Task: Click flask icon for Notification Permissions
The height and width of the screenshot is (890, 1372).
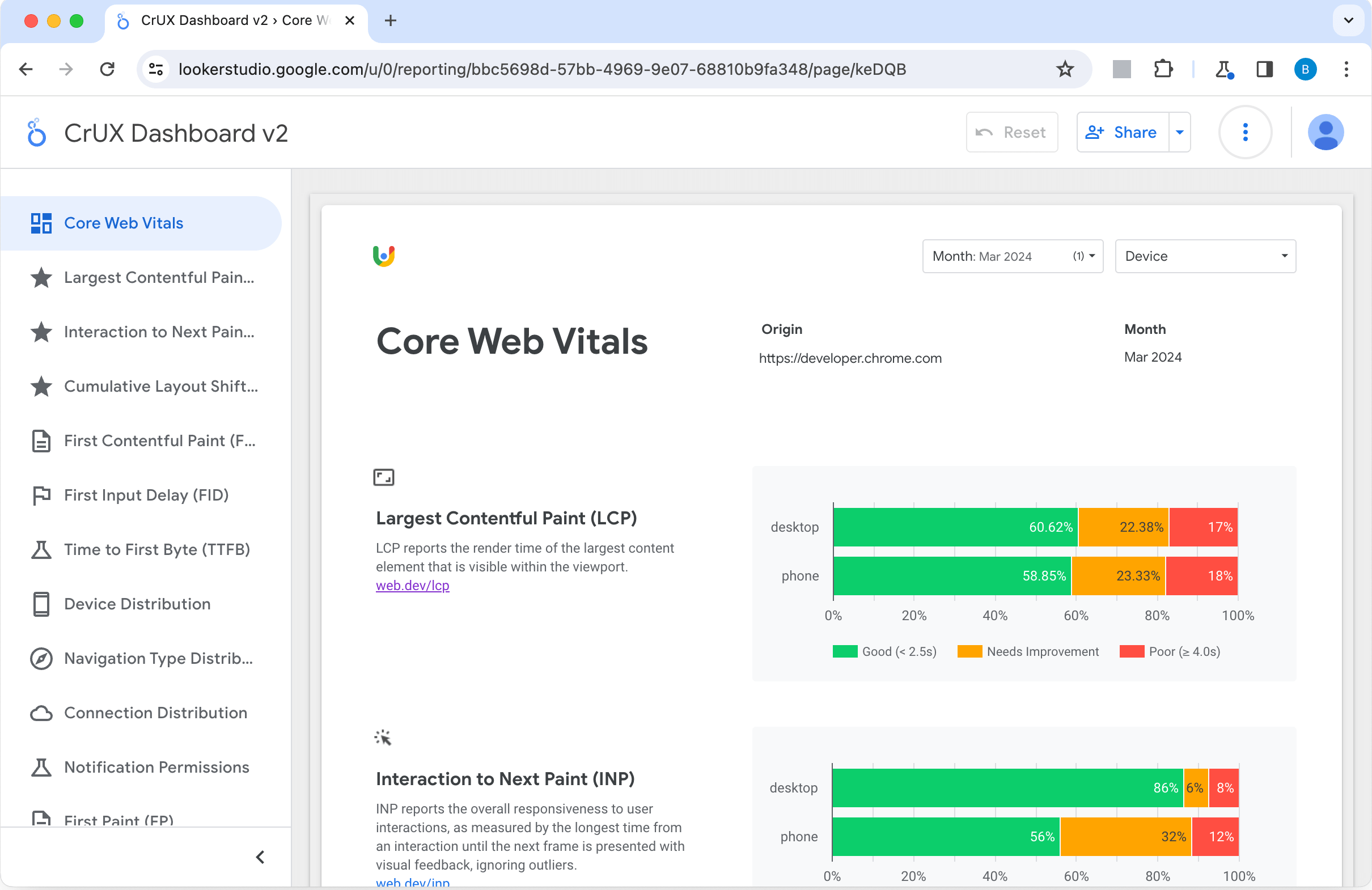Action: pyautogui.click(x=41, y=767)
